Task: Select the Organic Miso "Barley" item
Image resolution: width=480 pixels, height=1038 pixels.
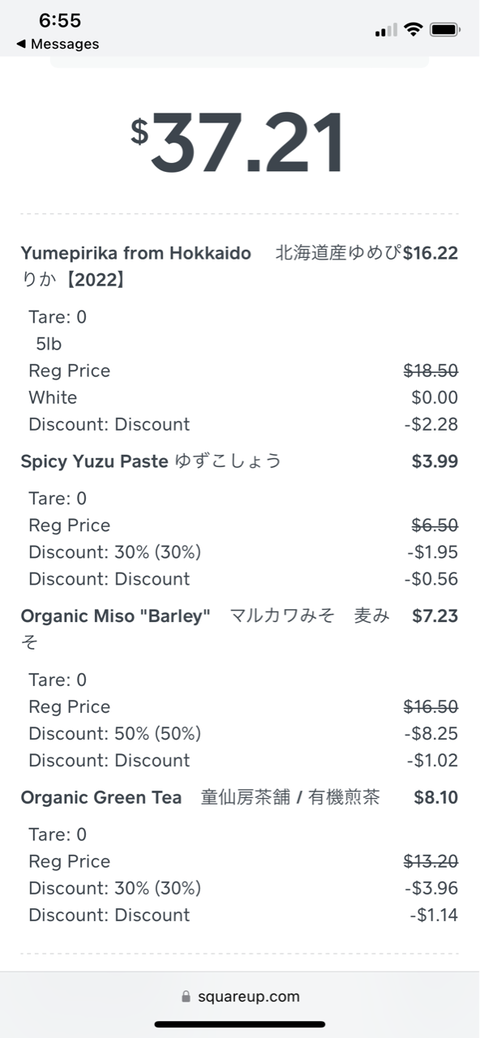Action: (x=115, y=616)
